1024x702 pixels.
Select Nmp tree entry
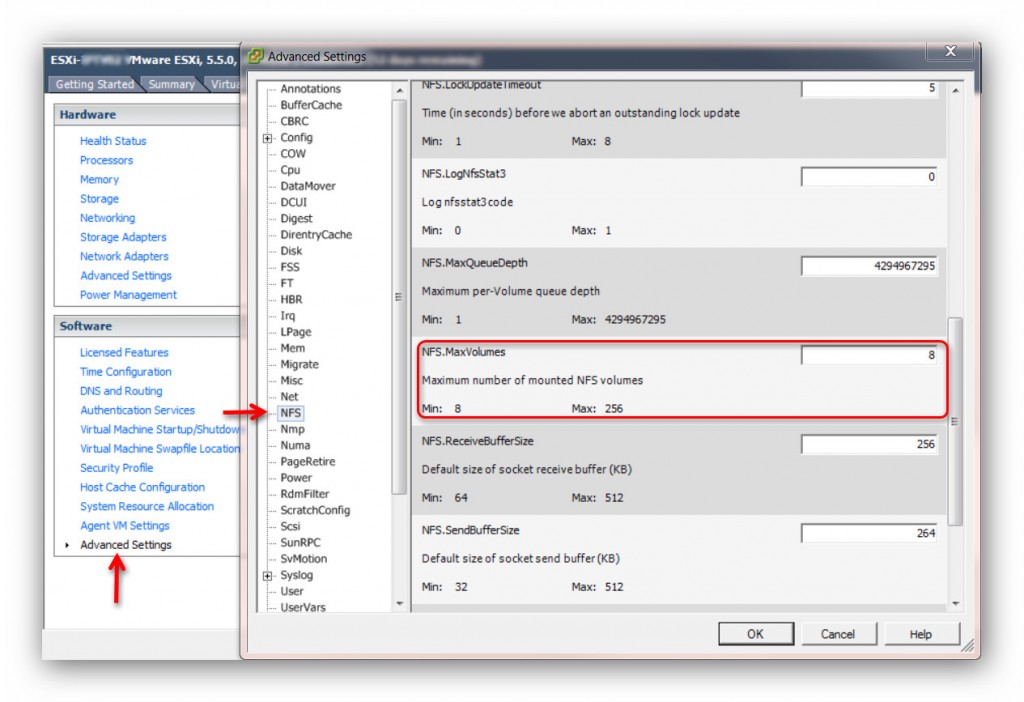click(x=292, y=429)
